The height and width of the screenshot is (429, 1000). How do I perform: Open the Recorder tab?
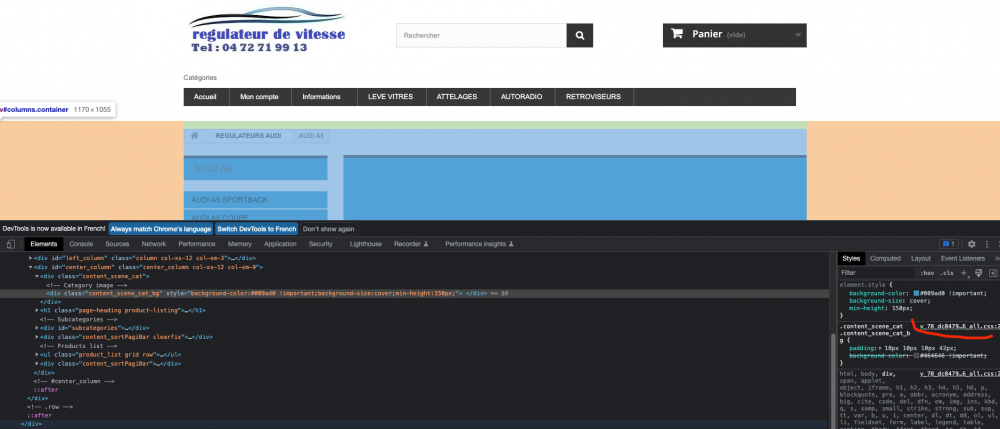click(411, 244)
